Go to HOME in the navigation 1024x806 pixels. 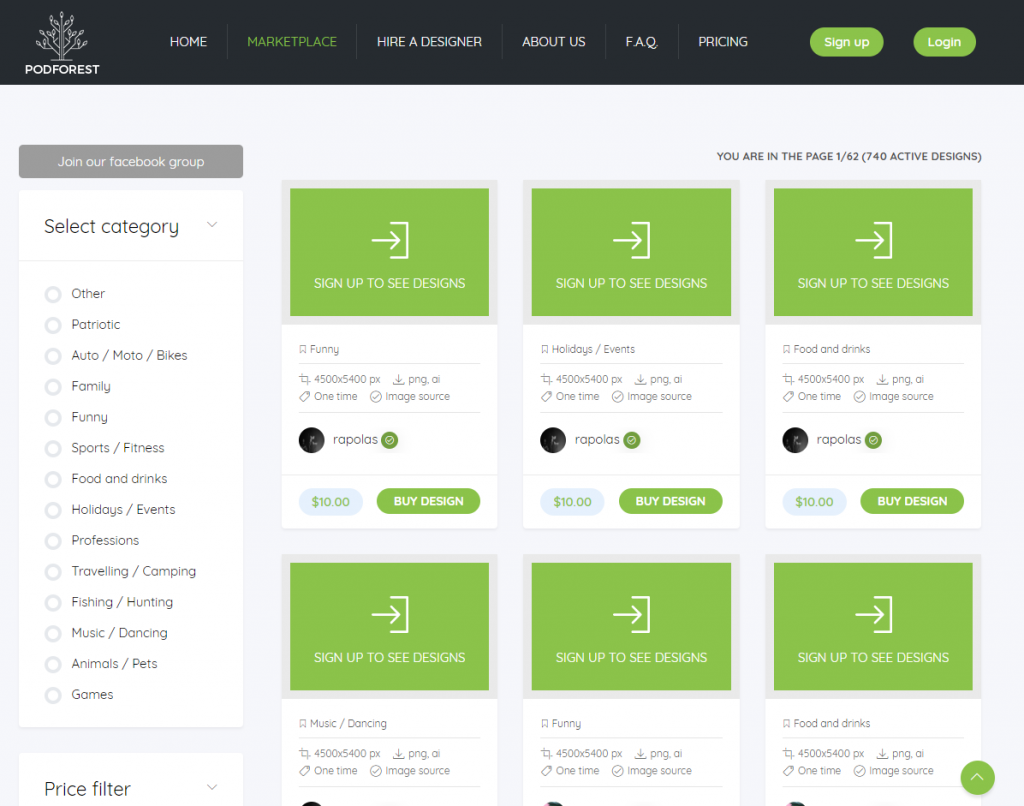(188, 42)
